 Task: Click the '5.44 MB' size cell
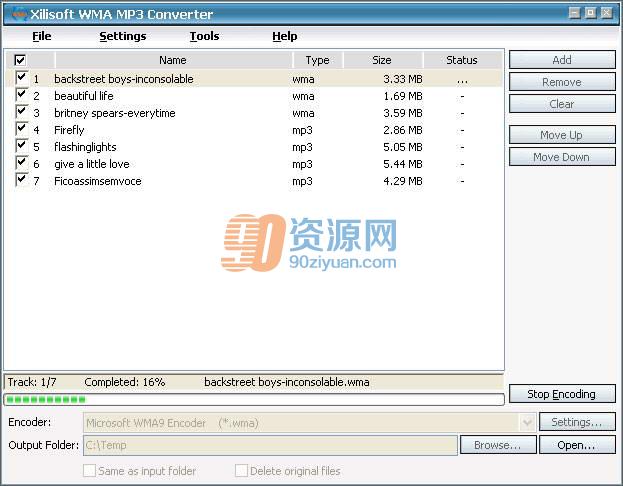(x=402, y=164)
